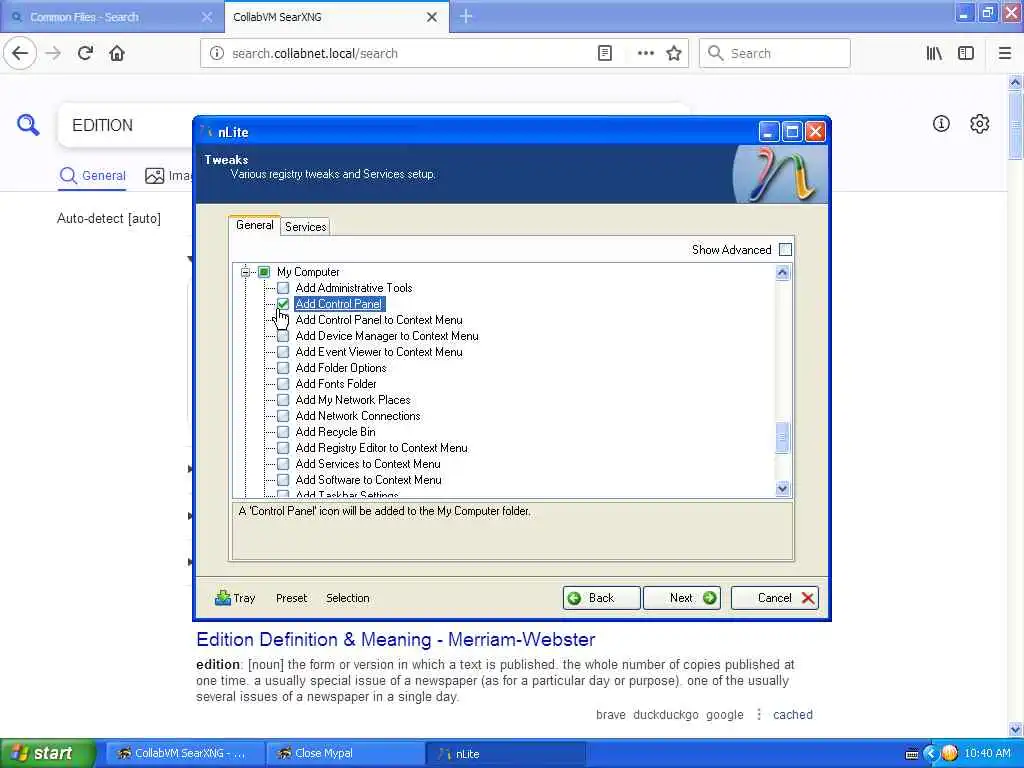Cancel the nLite wizard
This screenshot has width=1024, height=768.
775,598
